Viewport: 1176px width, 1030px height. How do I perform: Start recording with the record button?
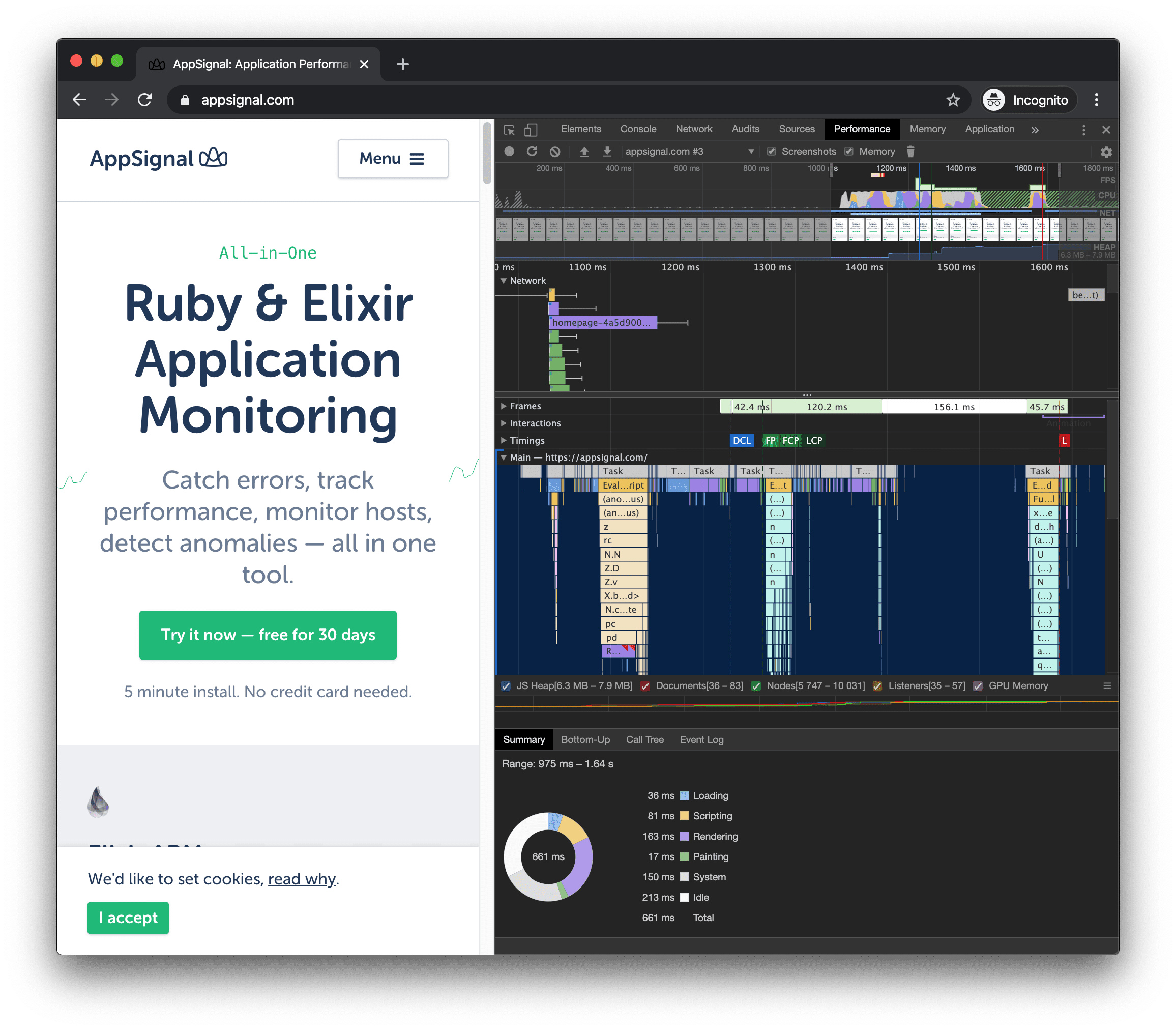509,151
